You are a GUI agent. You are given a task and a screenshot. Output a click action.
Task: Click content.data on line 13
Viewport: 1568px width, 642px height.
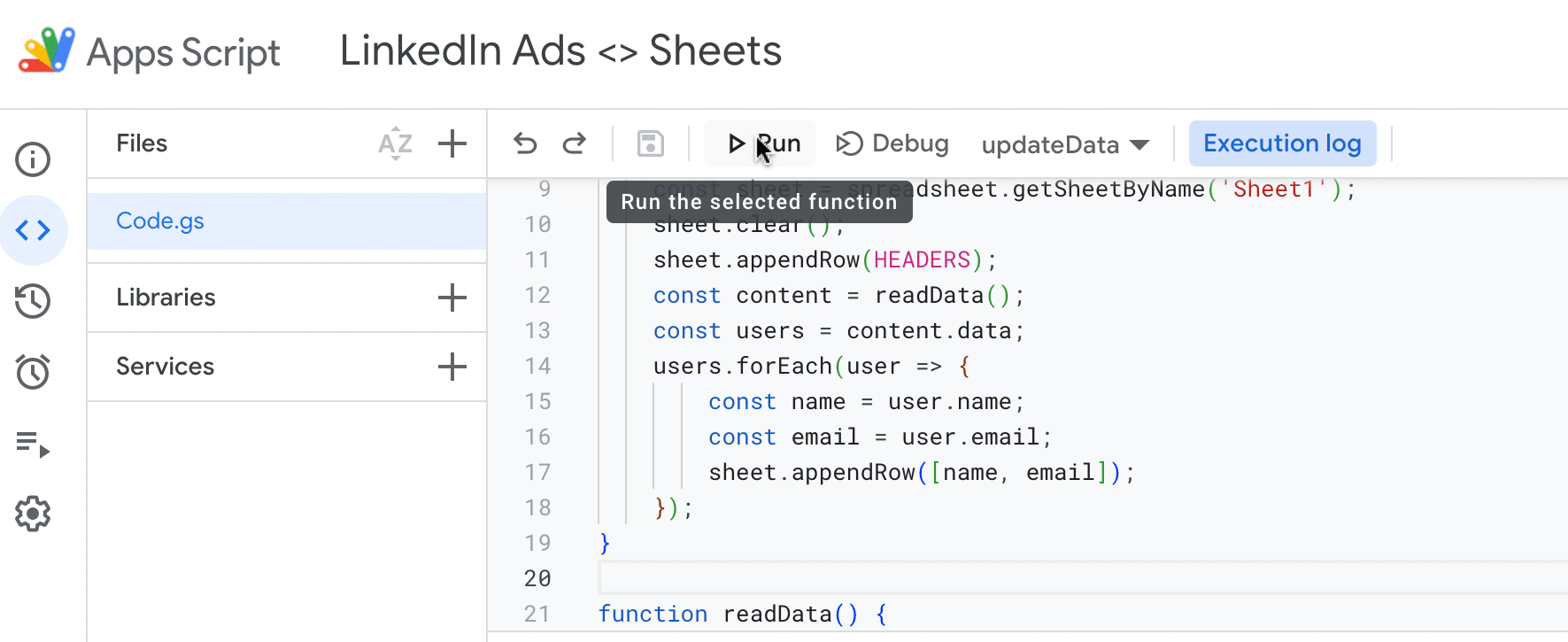(929, 330)
